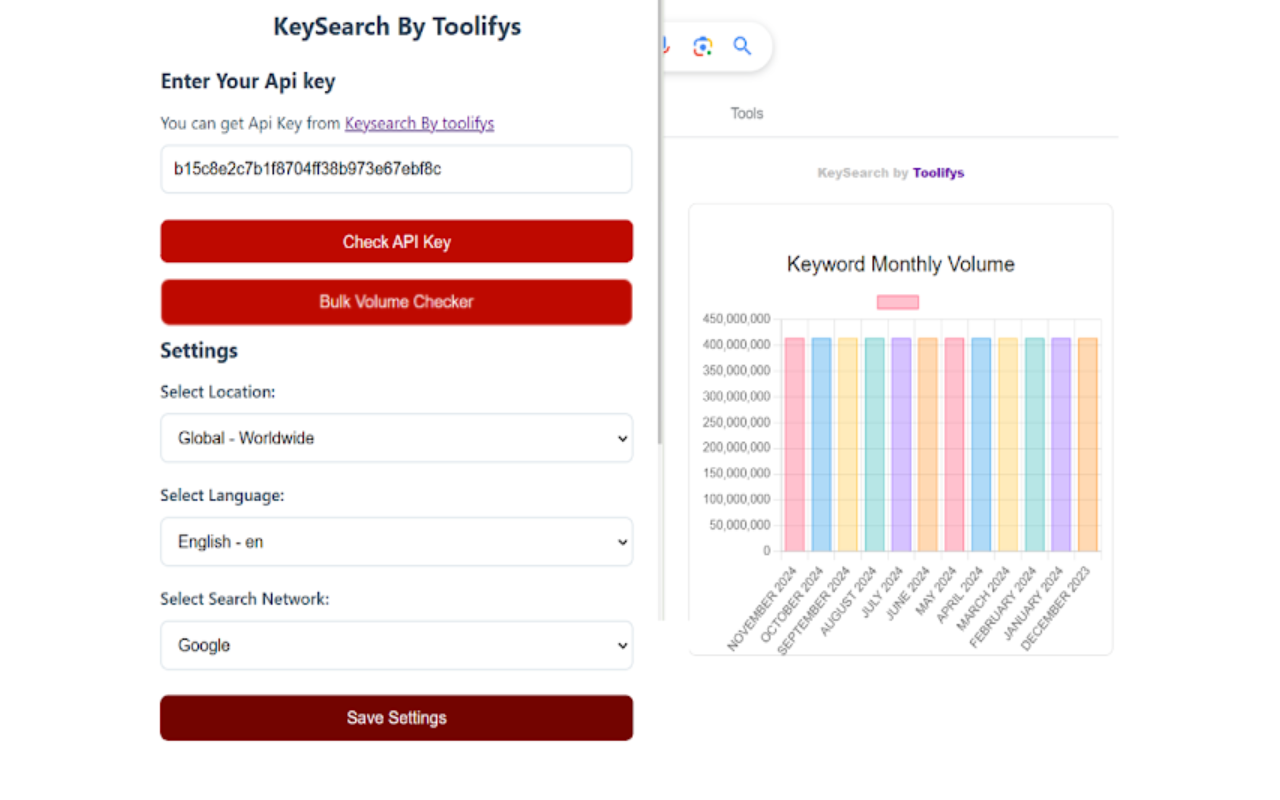Click the blue search magnifier icon

tap(742, 46)
